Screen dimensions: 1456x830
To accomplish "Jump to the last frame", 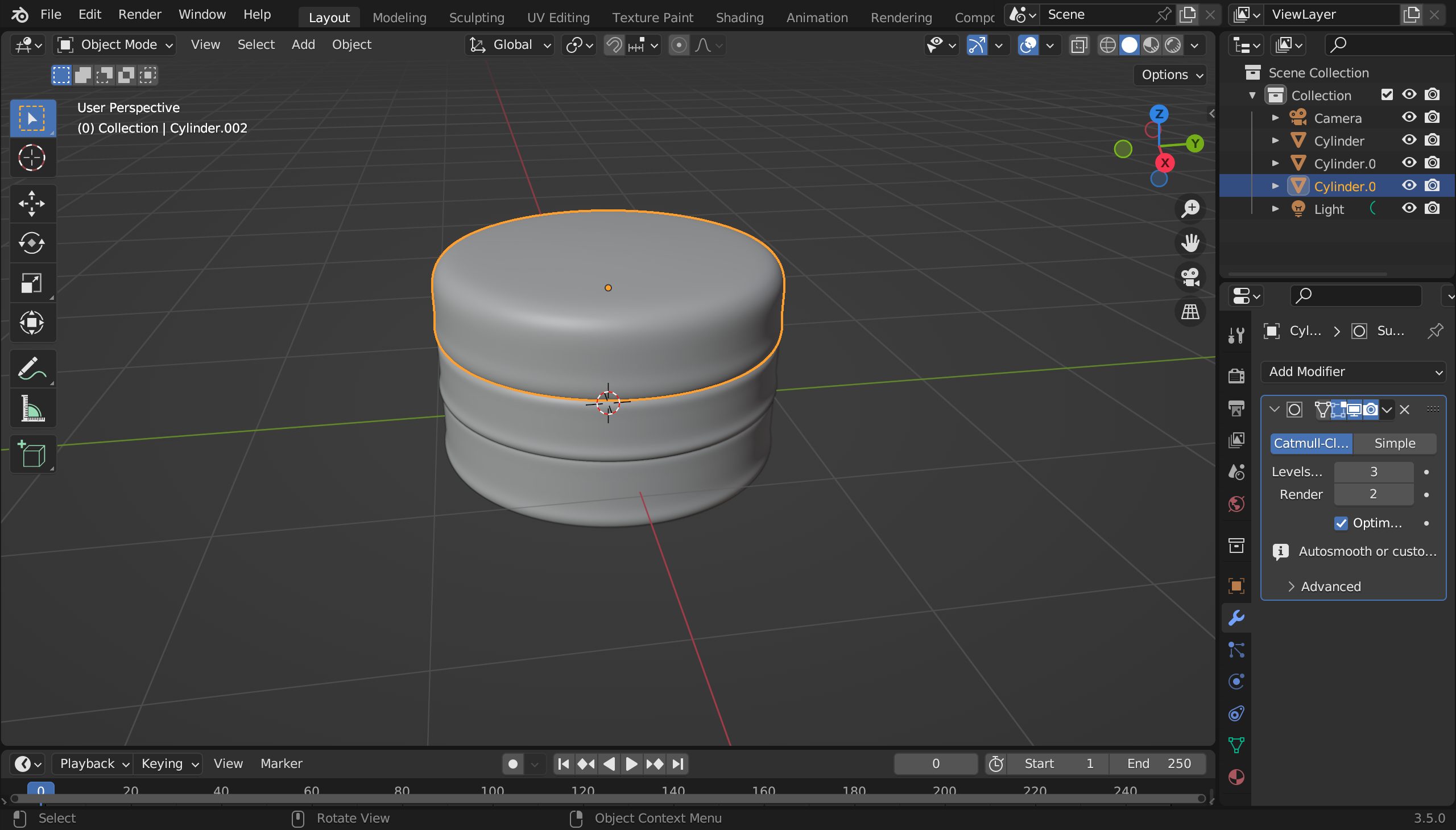I will 677,764.
